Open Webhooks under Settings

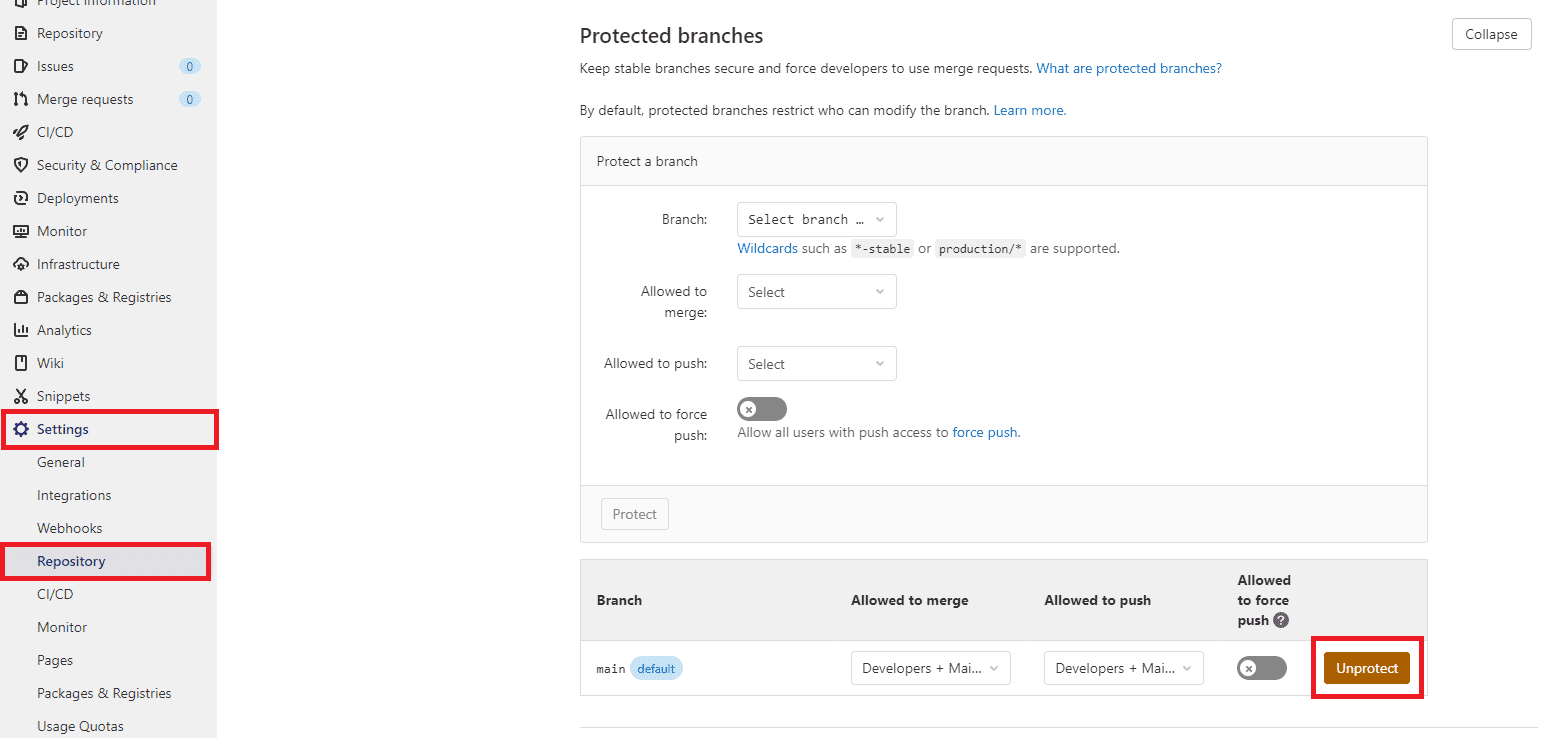click(x=70, y=528)
